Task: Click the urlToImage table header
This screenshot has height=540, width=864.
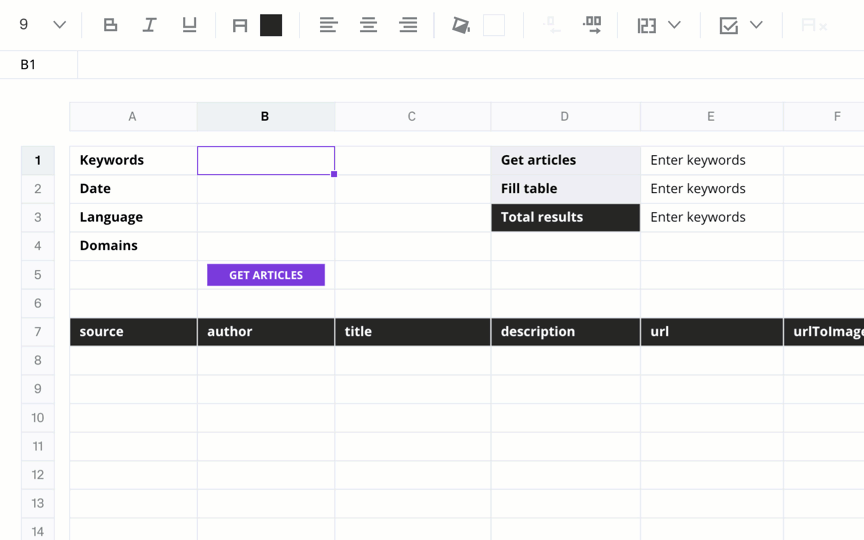Action: 824,332
